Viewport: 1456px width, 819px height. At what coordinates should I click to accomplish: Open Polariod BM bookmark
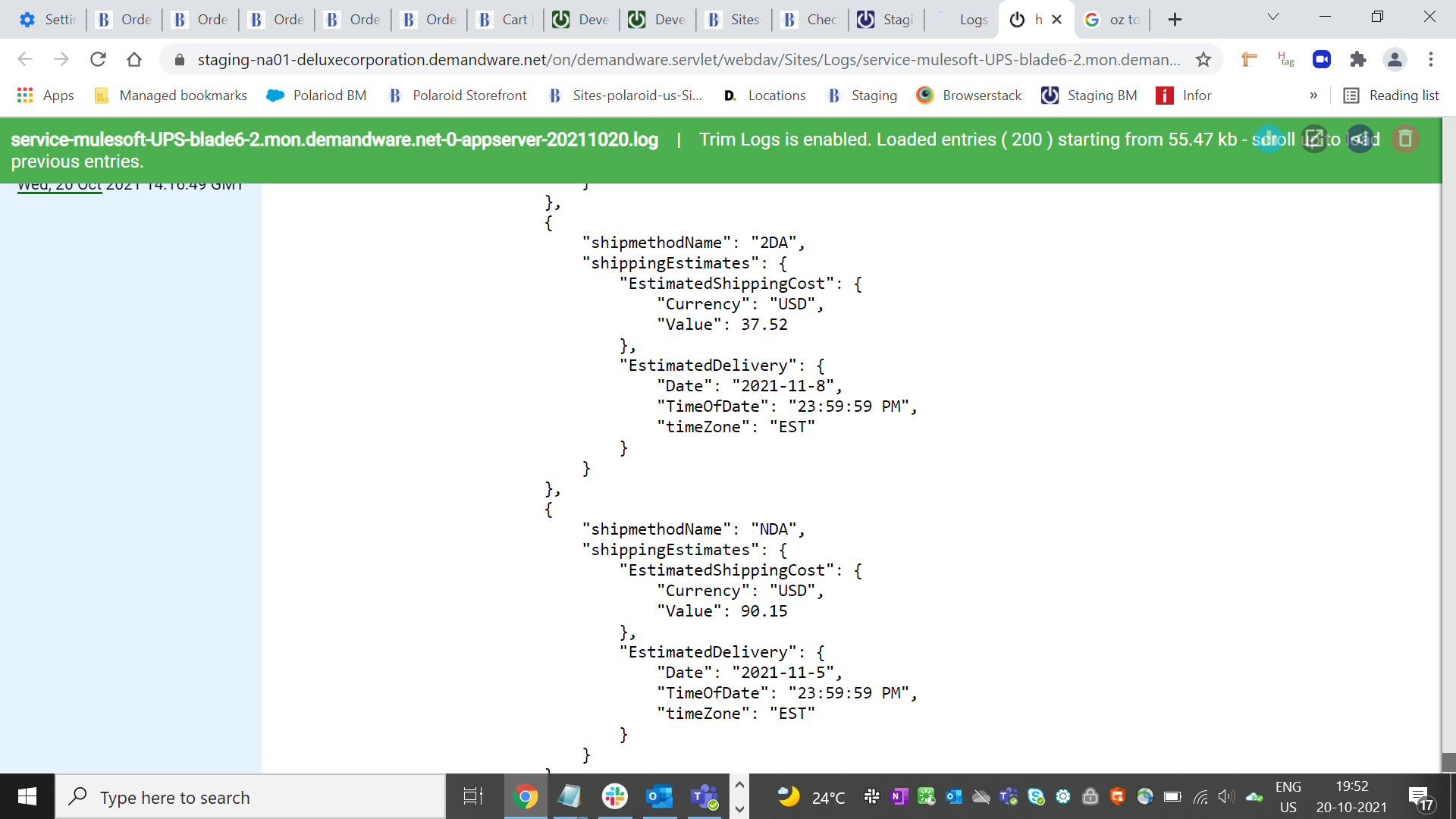pyautogui.click(x=317, y=96)
